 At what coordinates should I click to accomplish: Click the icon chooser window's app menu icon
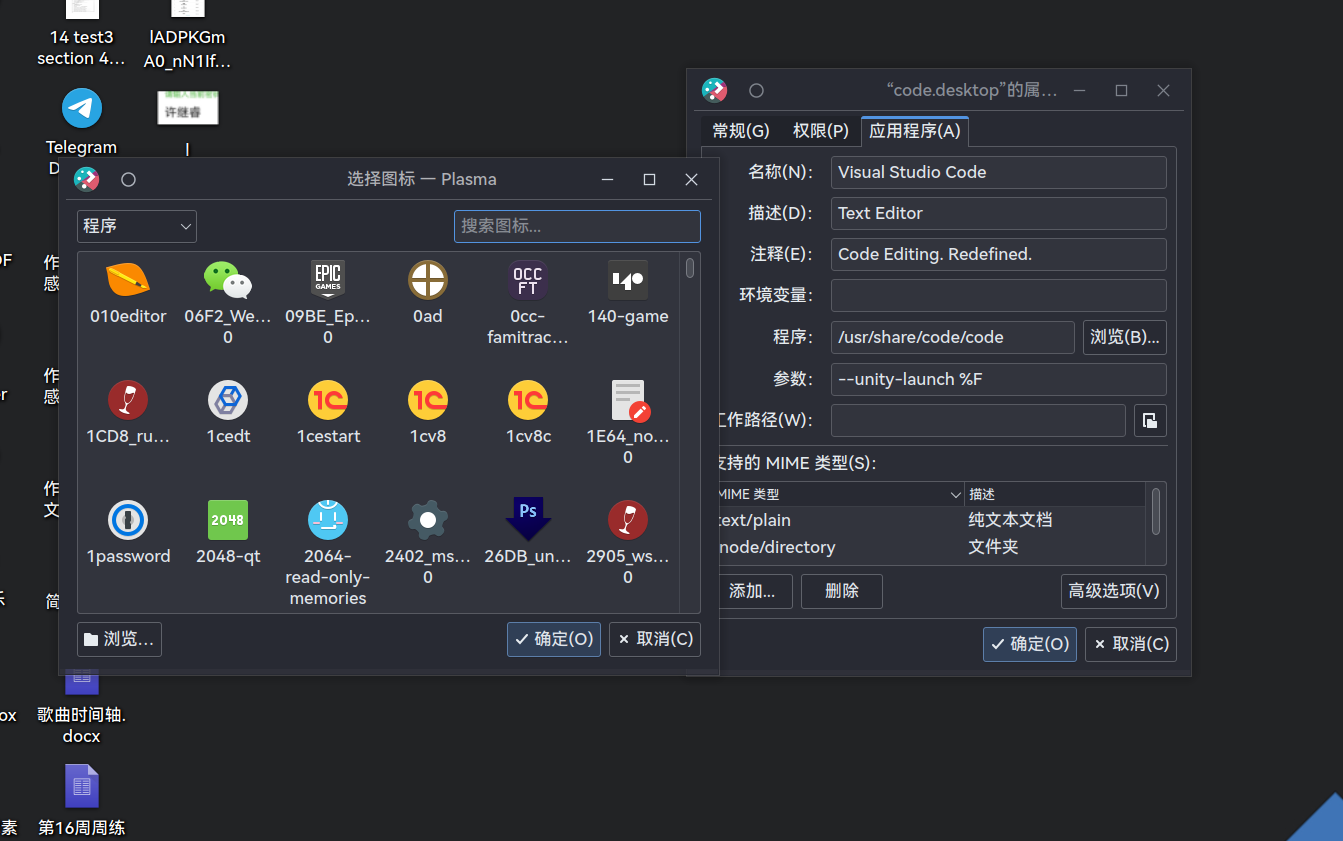[x=86, y=179]
